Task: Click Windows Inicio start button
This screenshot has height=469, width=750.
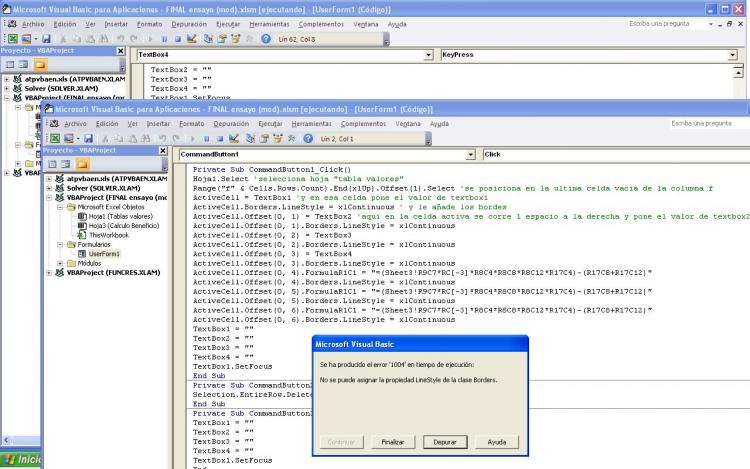Action: 21,460
